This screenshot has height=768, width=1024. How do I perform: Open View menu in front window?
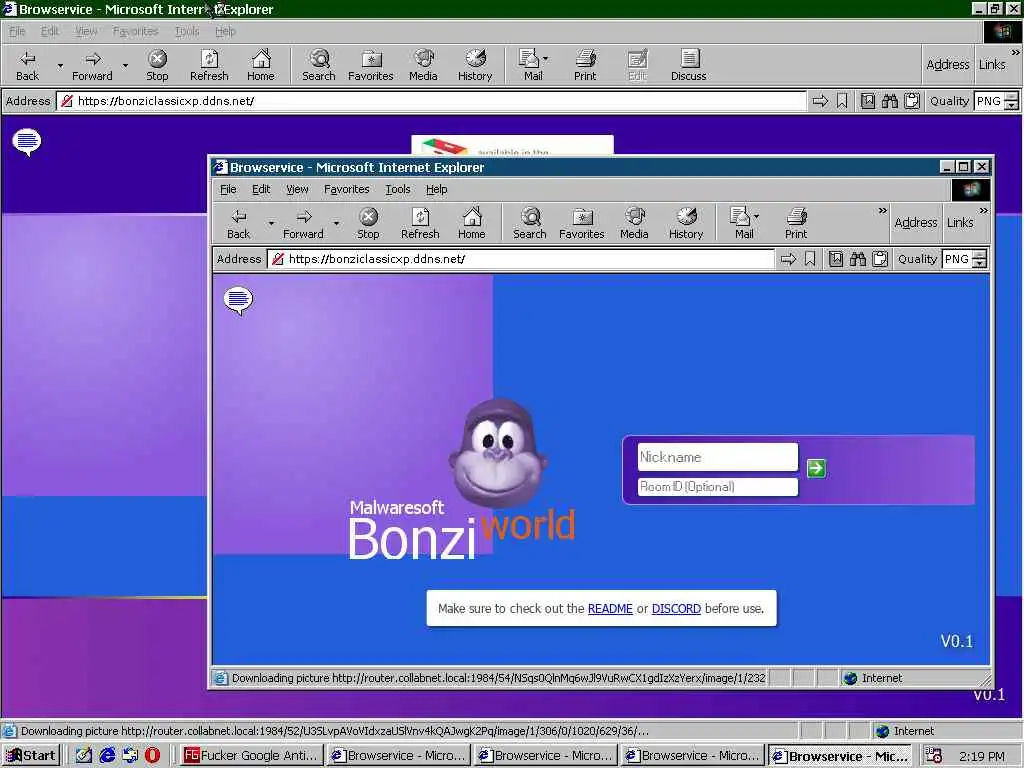297,189
